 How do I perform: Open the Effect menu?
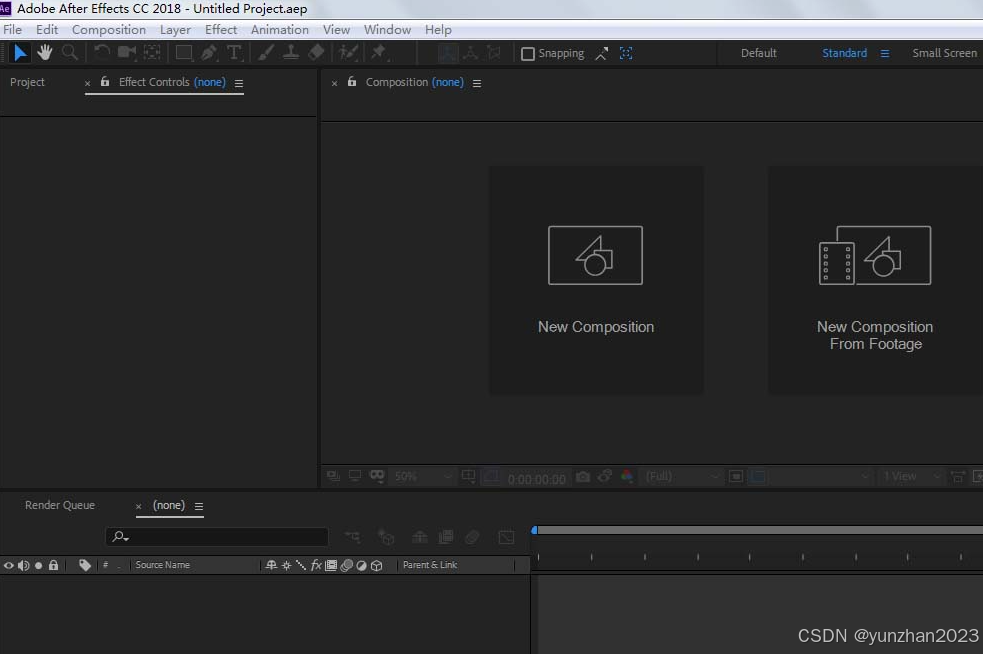(x=221, y=29)
